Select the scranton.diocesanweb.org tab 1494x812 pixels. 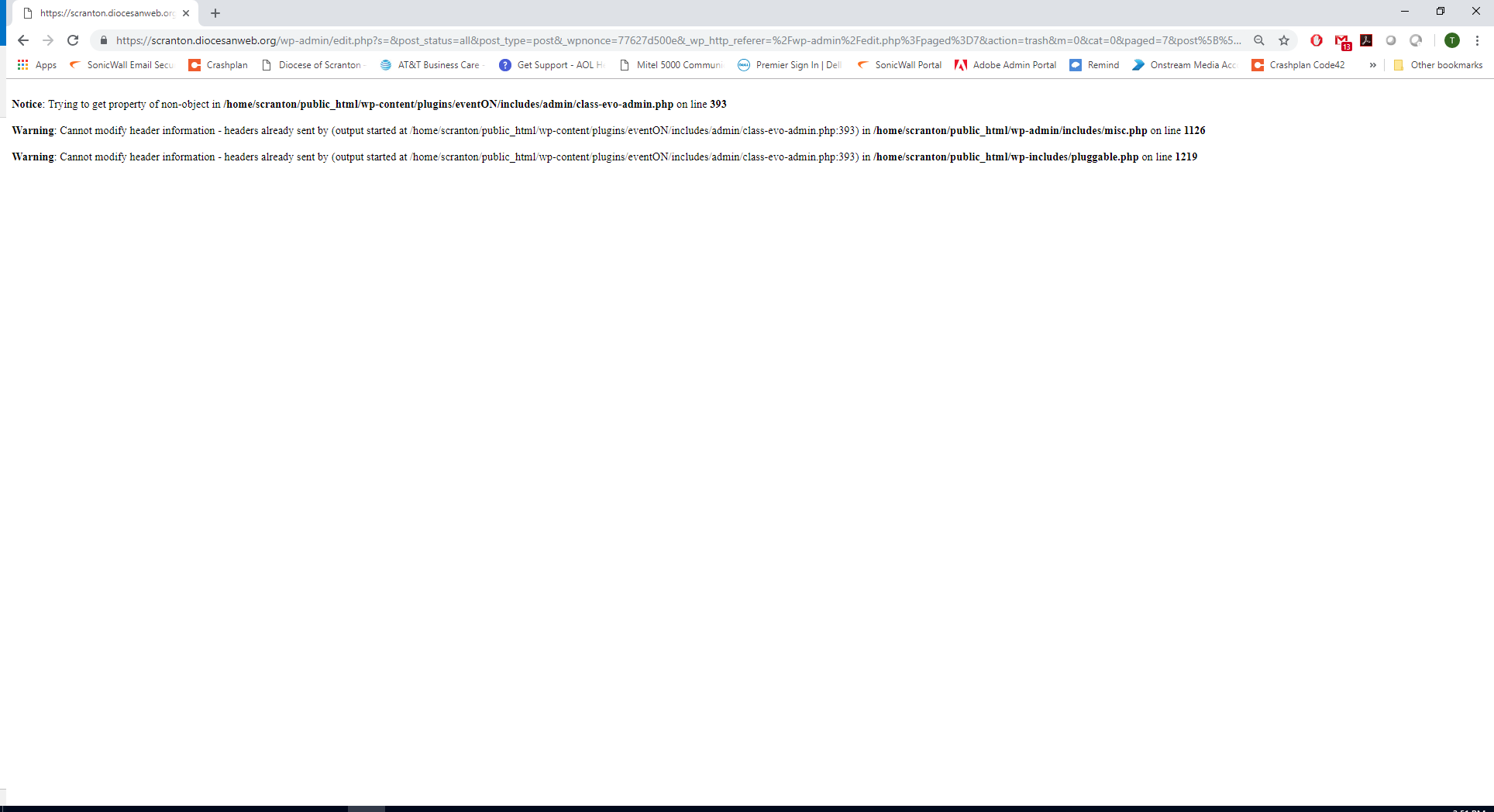click(x=106, y=13)
